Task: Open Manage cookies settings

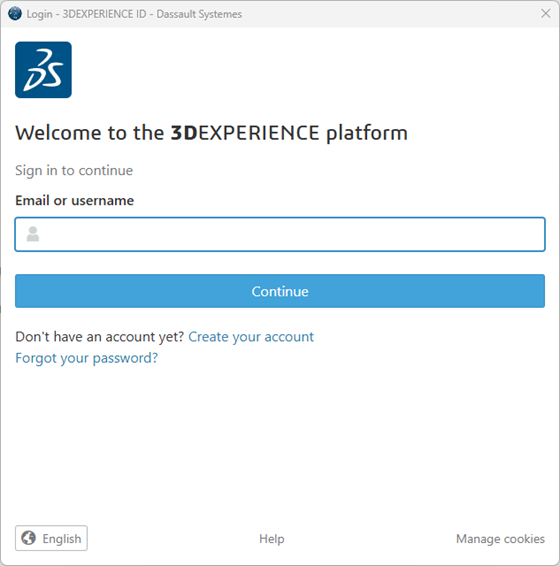Action: (500, 539)
